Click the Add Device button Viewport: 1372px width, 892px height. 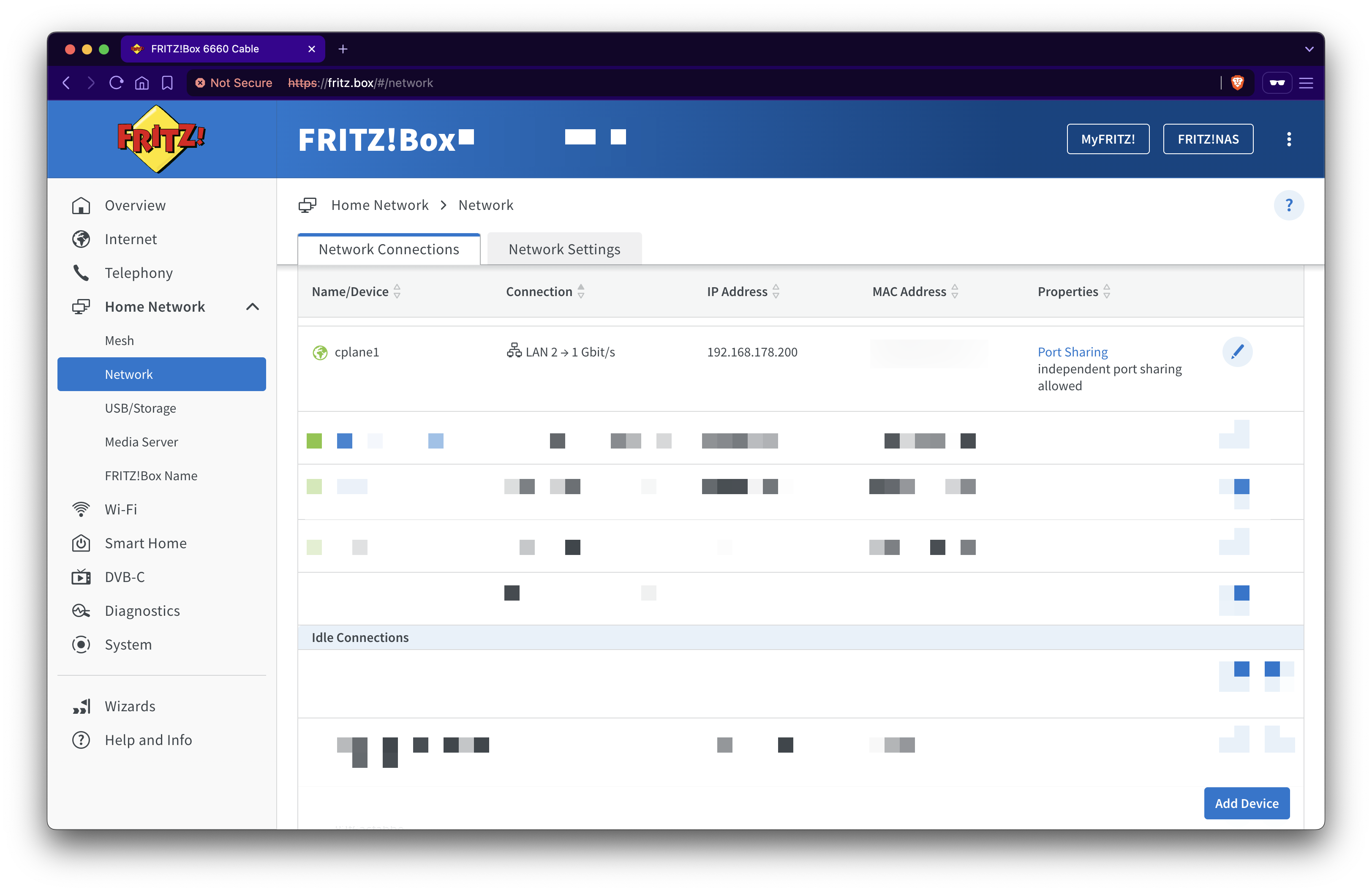1247,803
